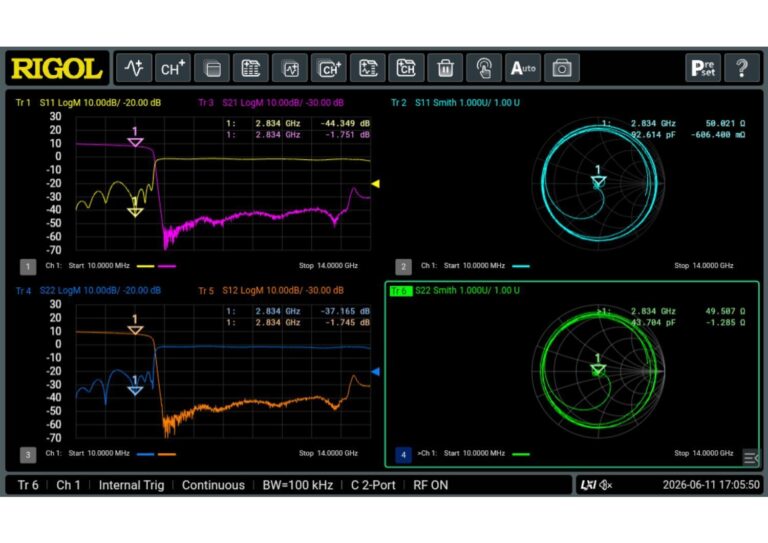Click the Auto scale icon
768x543 pixels.
(x=523, y=68)
